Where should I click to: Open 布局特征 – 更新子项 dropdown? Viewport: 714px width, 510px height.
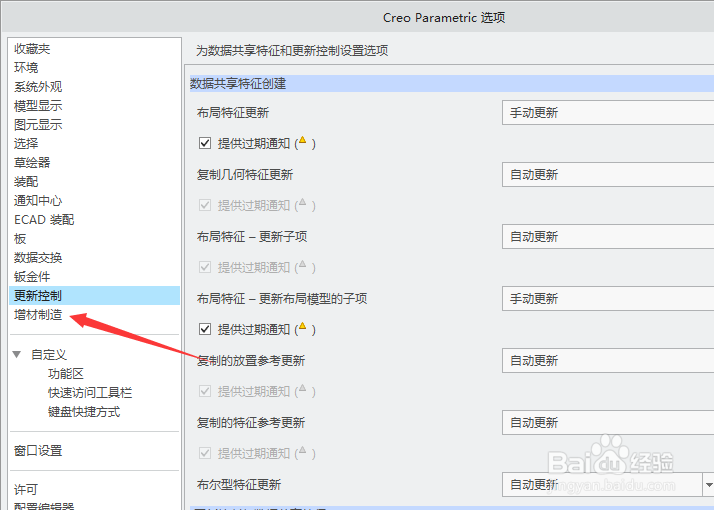[x=608, y=237]
